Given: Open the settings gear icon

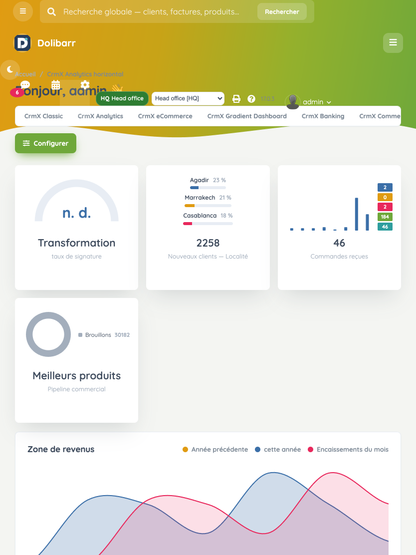Looking at the screenshot, I should [x=85, y=85].
